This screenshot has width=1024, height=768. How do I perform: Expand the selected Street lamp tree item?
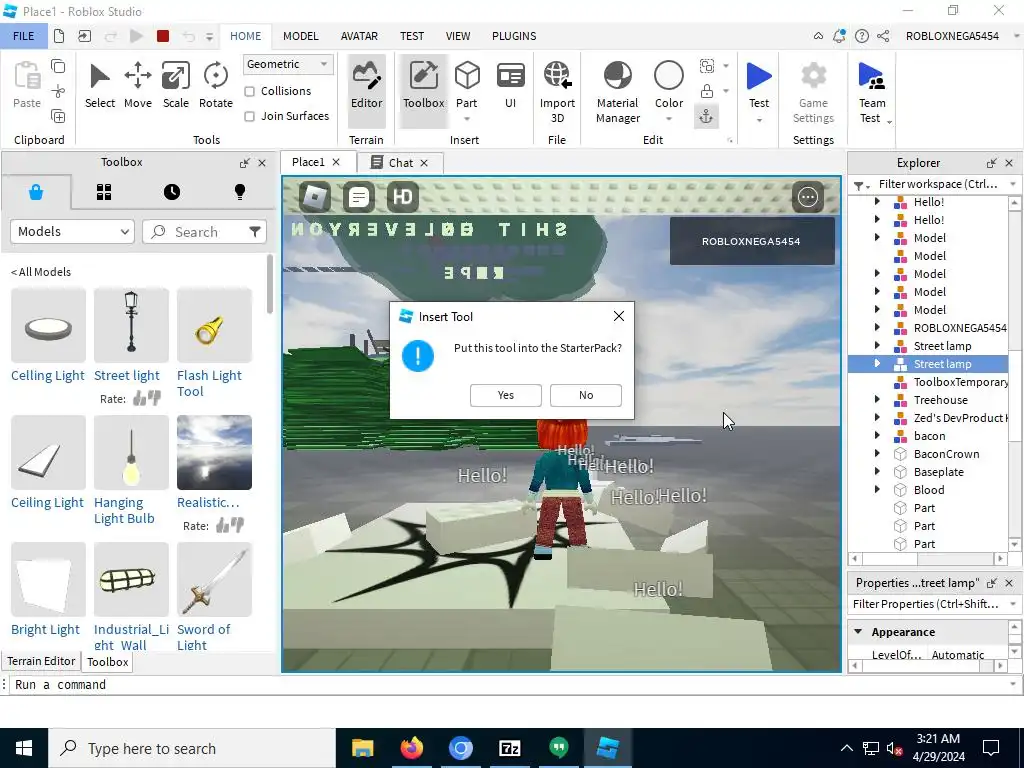877,363
